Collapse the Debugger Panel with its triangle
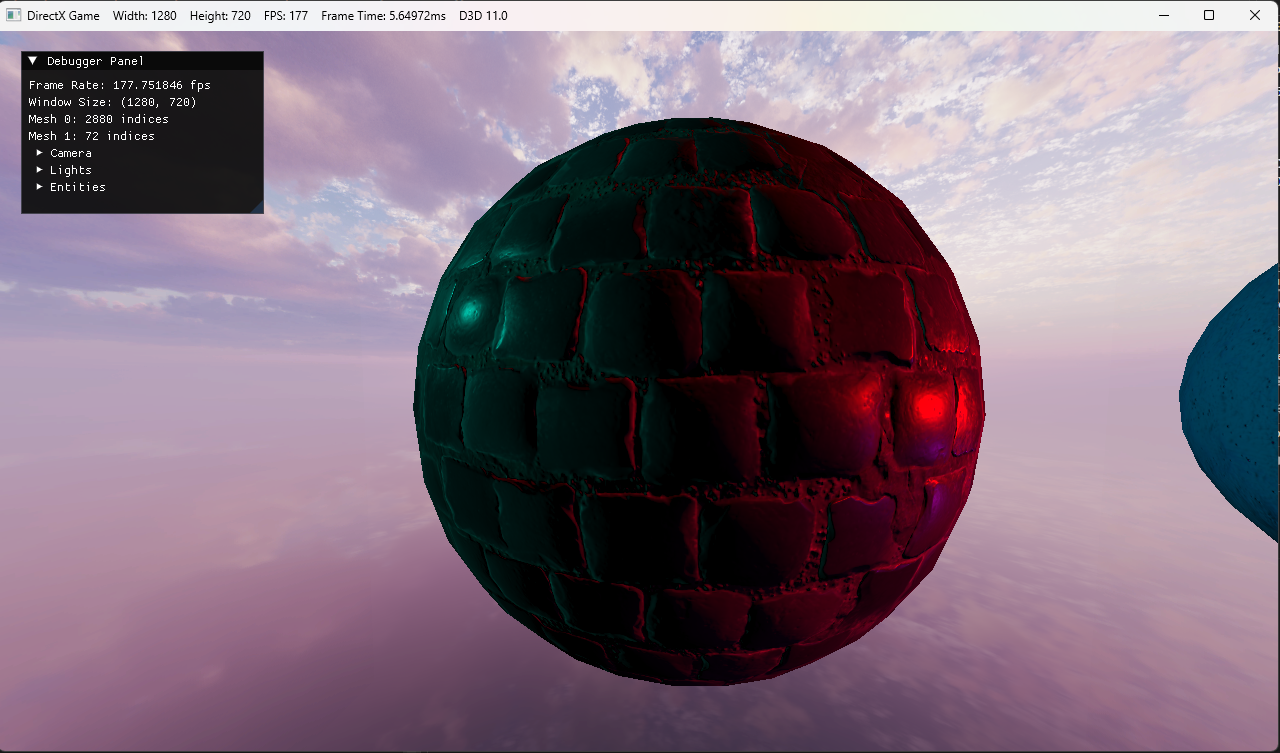 33,61
